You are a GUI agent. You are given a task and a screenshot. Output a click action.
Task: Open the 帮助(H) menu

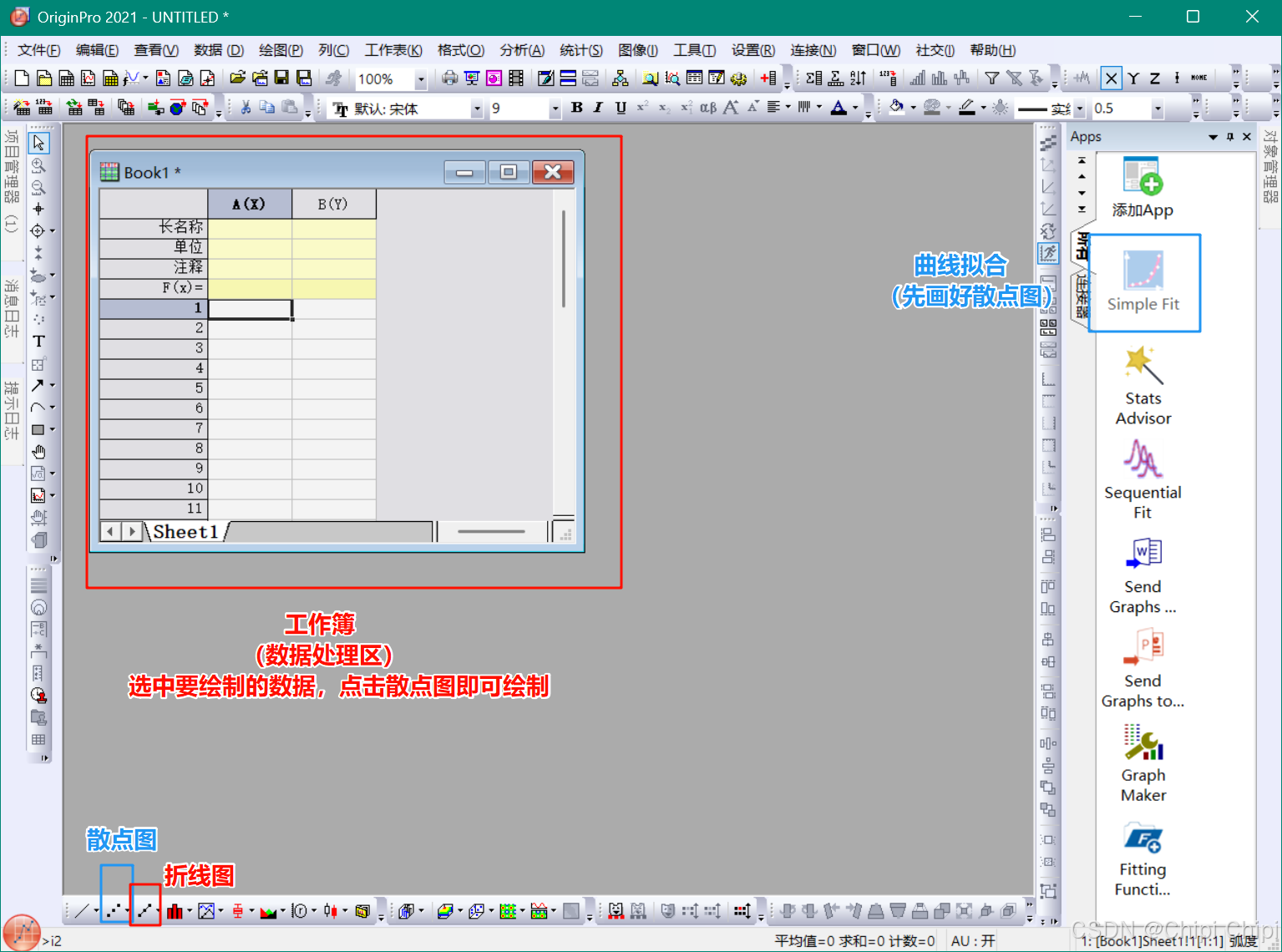(x=993, y=50)
